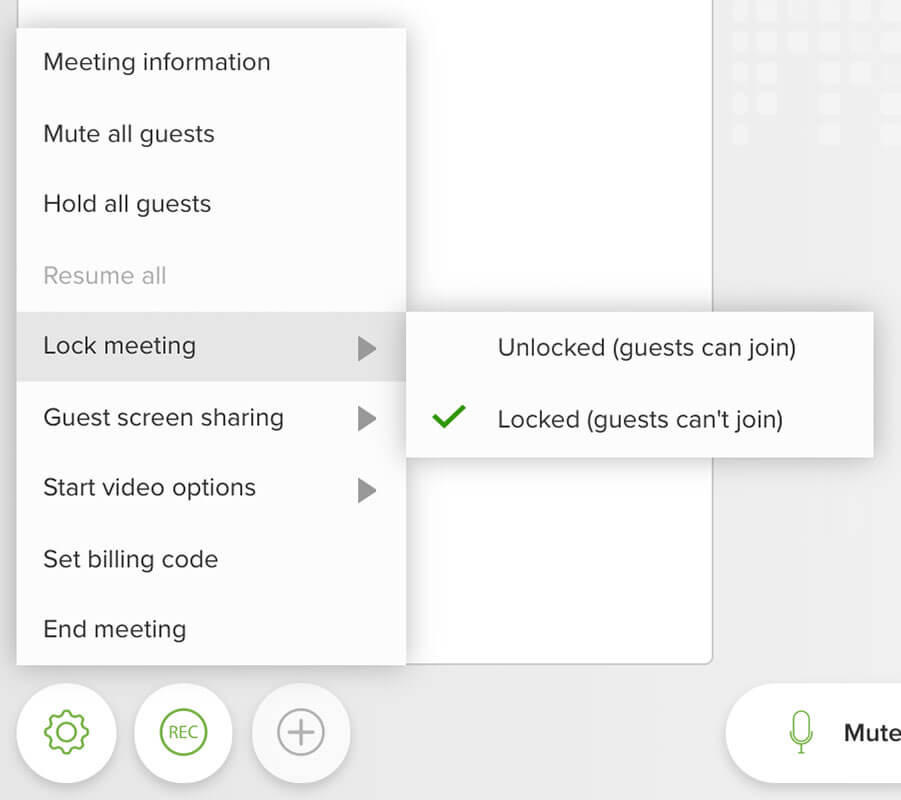Image resolution: width=901 pixels, height=800 pixels.
Task: Expand the Lock meeting submenu arrow
Action: coord(367,348)
